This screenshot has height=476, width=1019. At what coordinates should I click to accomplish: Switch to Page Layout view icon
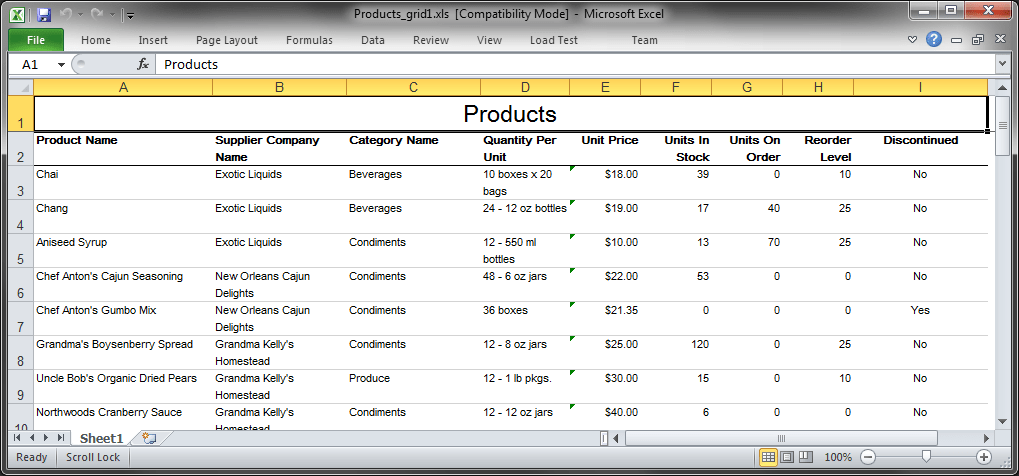pyautogui.click(x=787, y=457)
